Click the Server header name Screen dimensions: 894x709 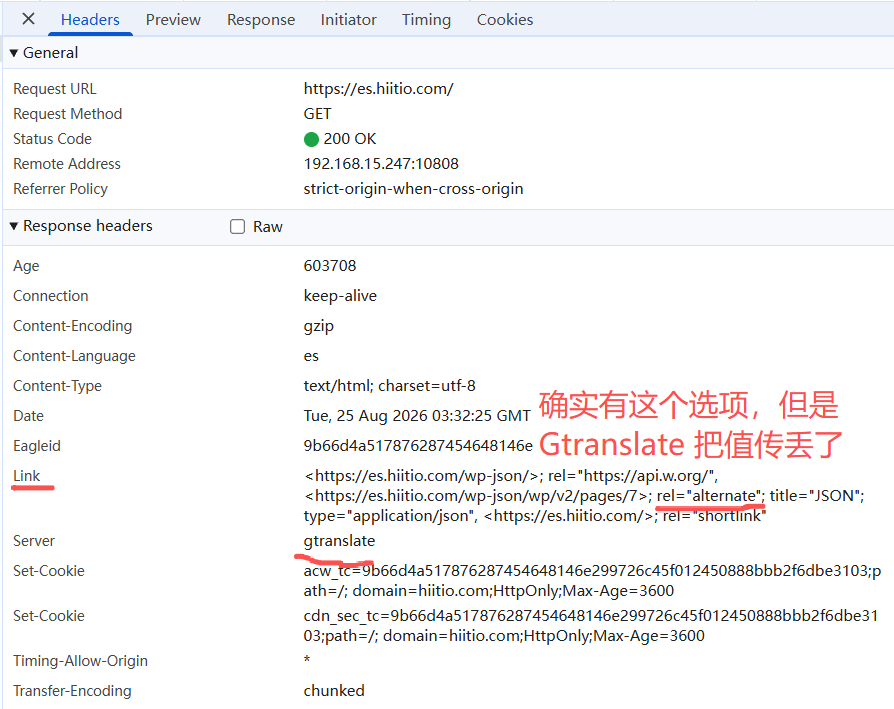(x=34, y=541)
